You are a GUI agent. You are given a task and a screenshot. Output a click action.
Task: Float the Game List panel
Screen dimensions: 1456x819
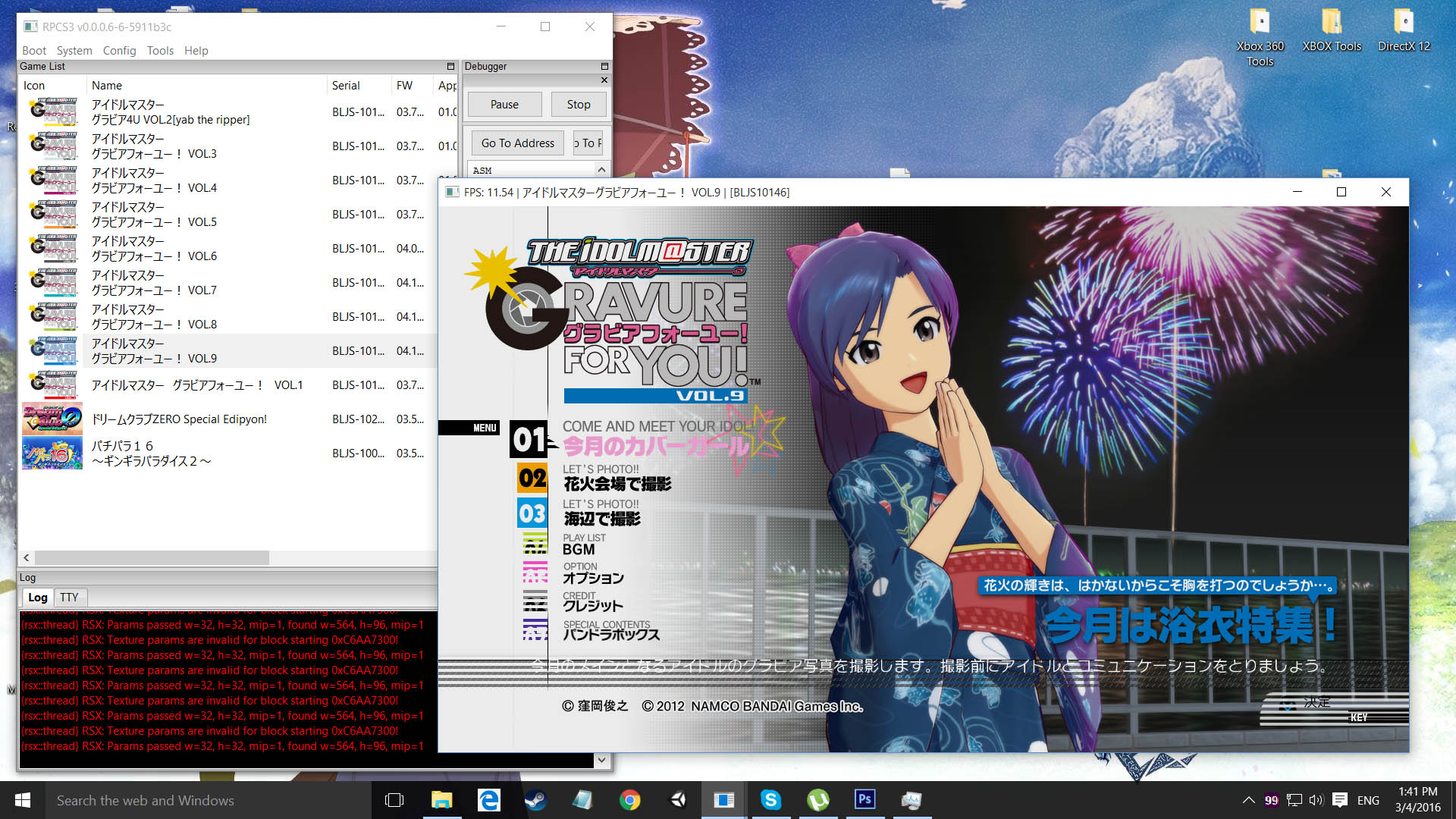(x=450, y=67)
